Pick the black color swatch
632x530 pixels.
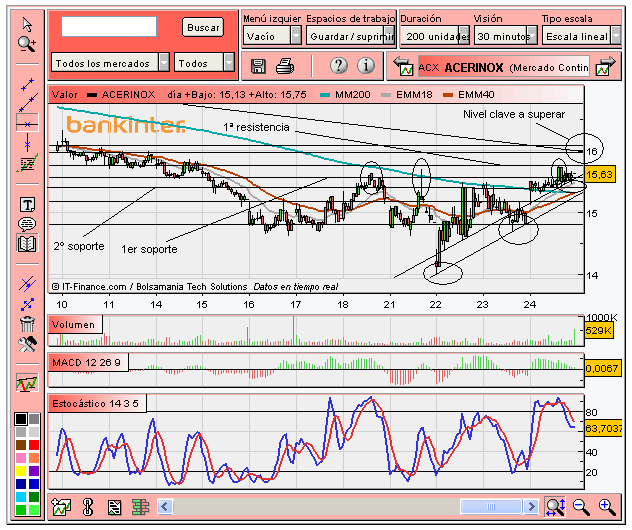coord(21,419)
